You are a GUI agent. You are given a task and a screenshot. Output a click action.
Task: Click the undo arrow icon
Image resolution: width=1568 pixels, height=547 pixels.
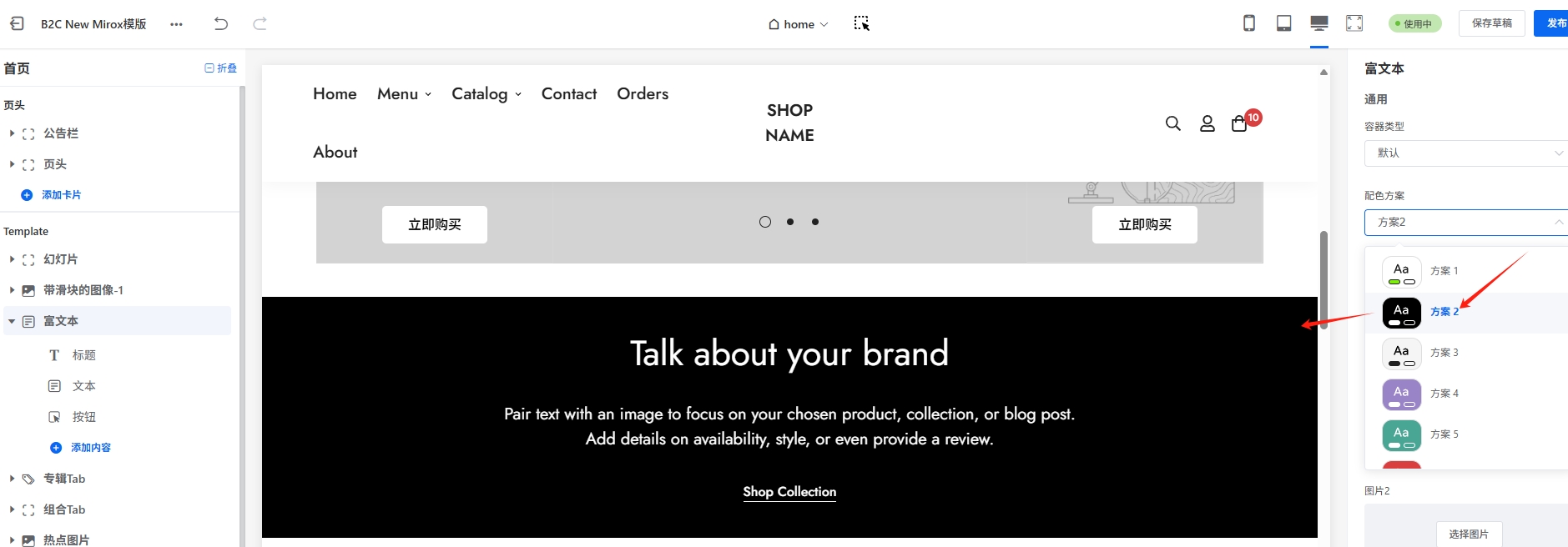(x=221, y=23)
